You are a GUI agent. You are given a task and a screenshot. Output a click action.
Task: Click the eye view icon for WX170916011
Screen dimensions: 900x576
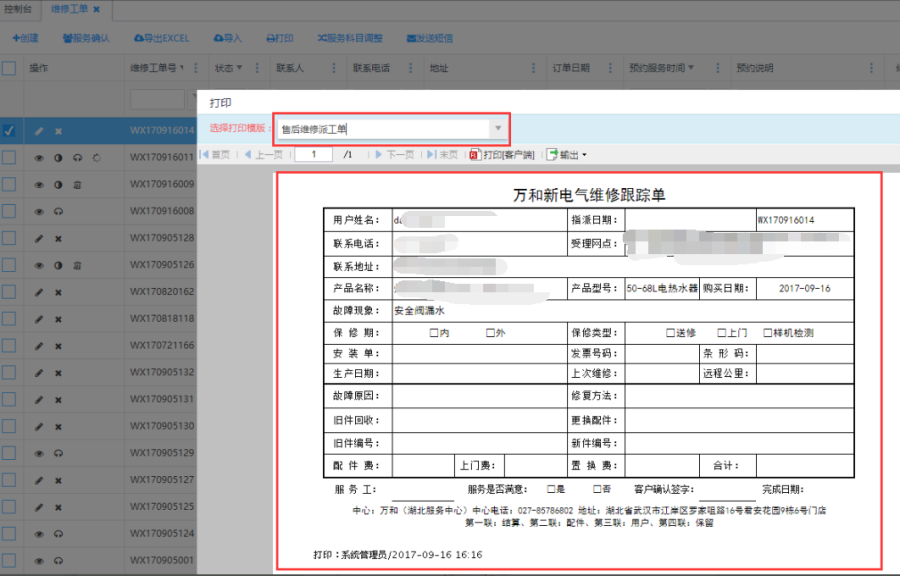(39, 158)
